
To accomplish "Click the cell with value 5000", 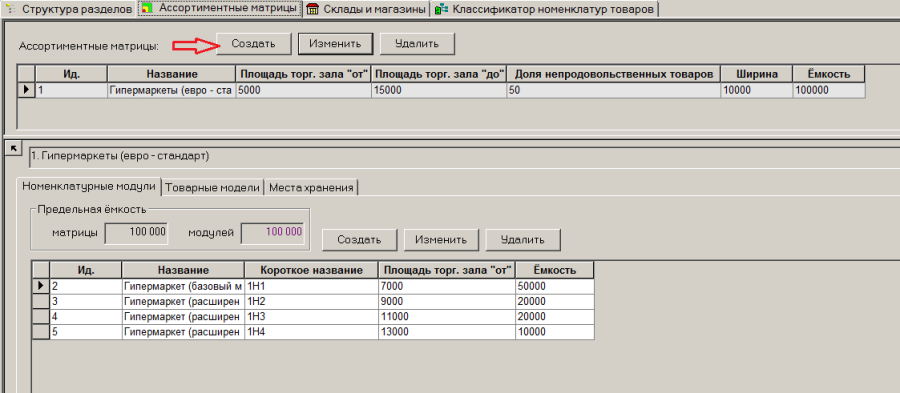I will point(304,90).
